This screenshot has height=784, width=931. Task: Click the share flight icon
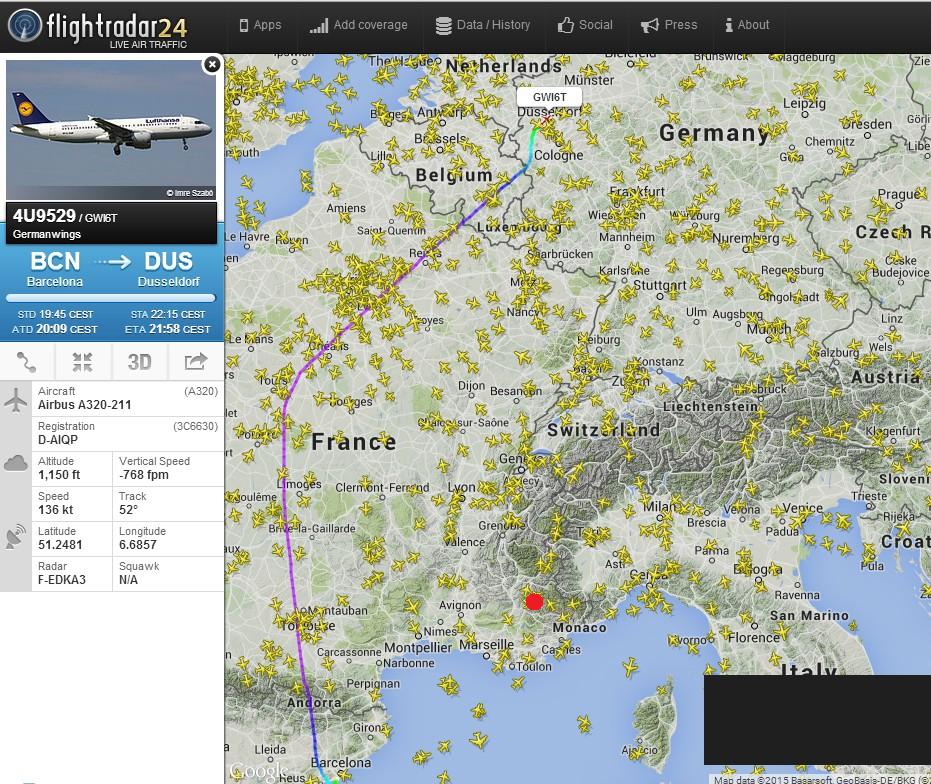(196, 361)
